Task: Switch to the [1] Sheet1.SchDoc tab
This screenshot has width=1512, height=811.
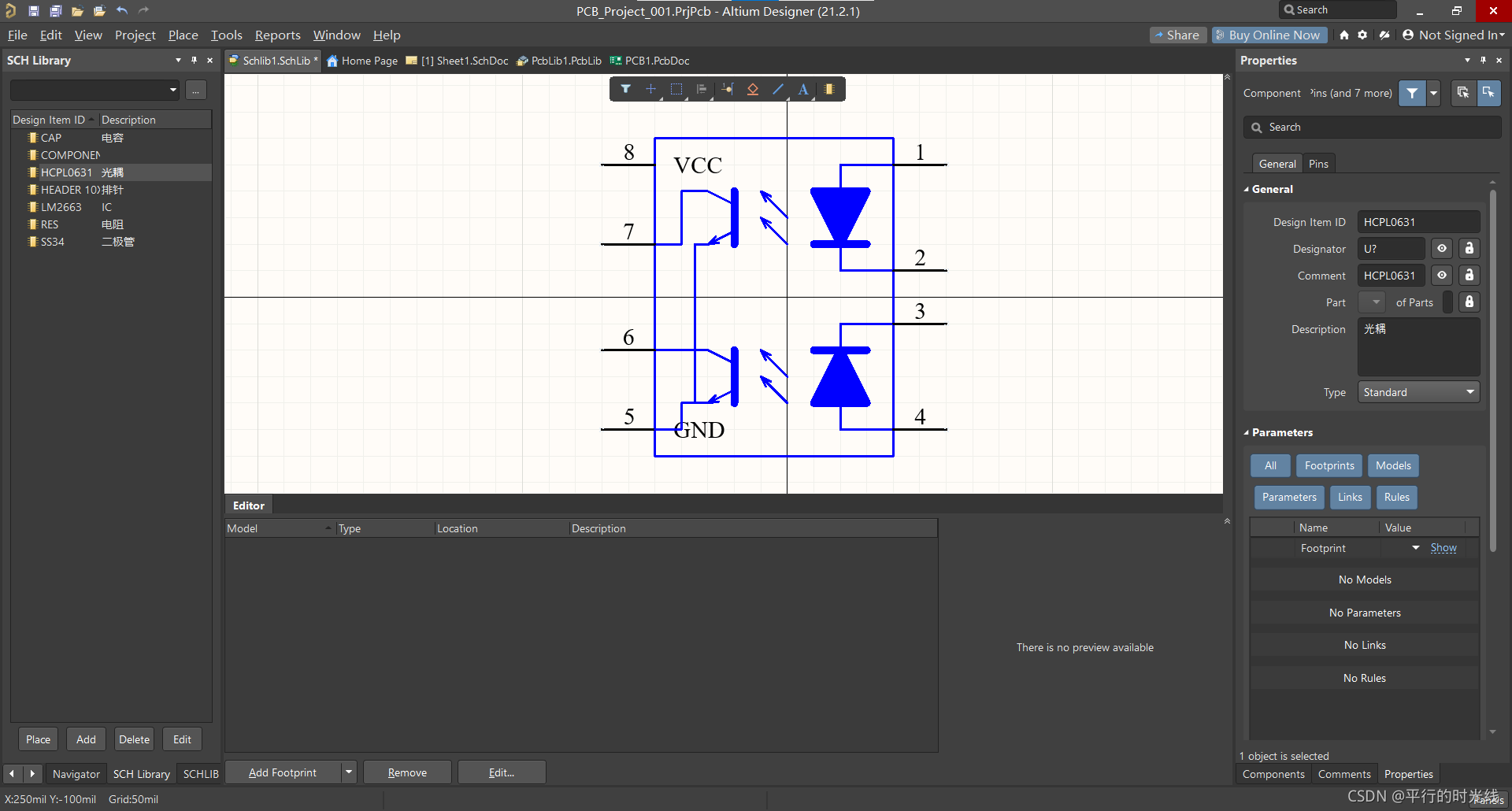Action: click(458, 61)
